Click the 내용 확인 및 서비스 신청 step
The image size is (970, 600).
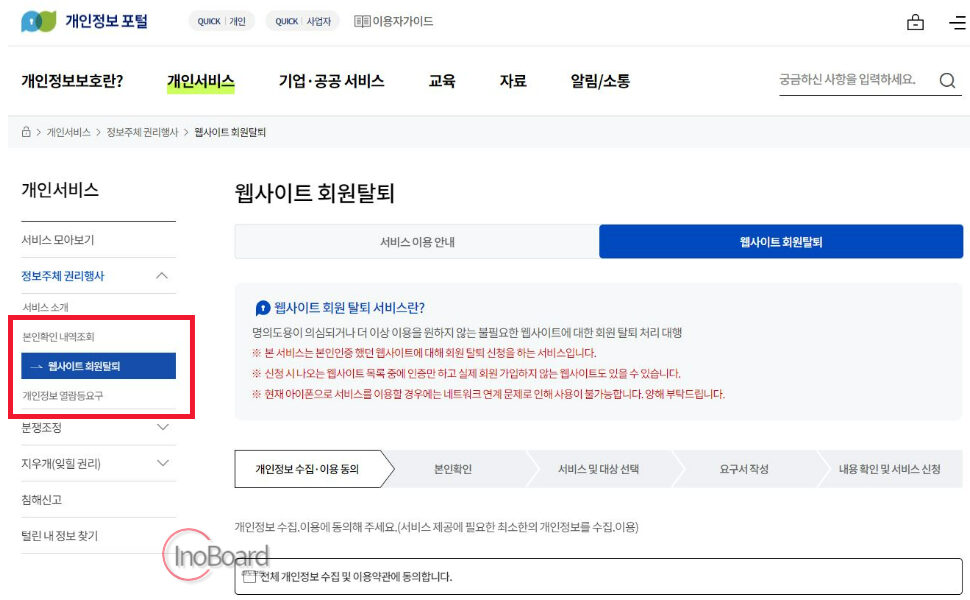point(890,469)
